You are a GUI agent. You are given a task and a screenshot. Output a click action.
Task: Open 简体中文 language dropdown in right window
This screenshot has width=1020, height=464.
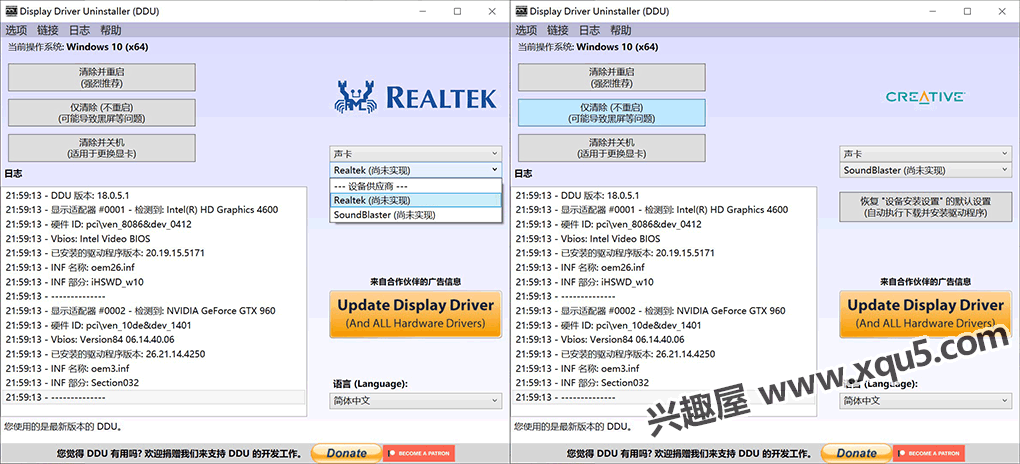925,401
